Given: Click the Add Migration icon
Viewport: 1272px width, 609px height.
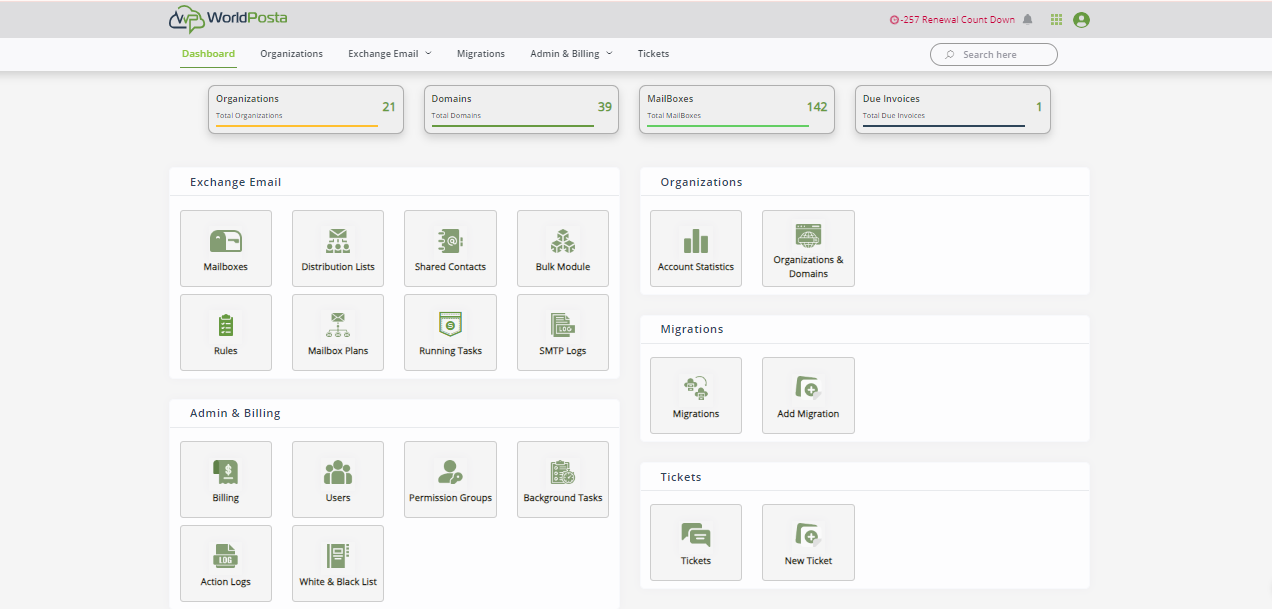Looking at the screenshot, I should tap(808, 389).
